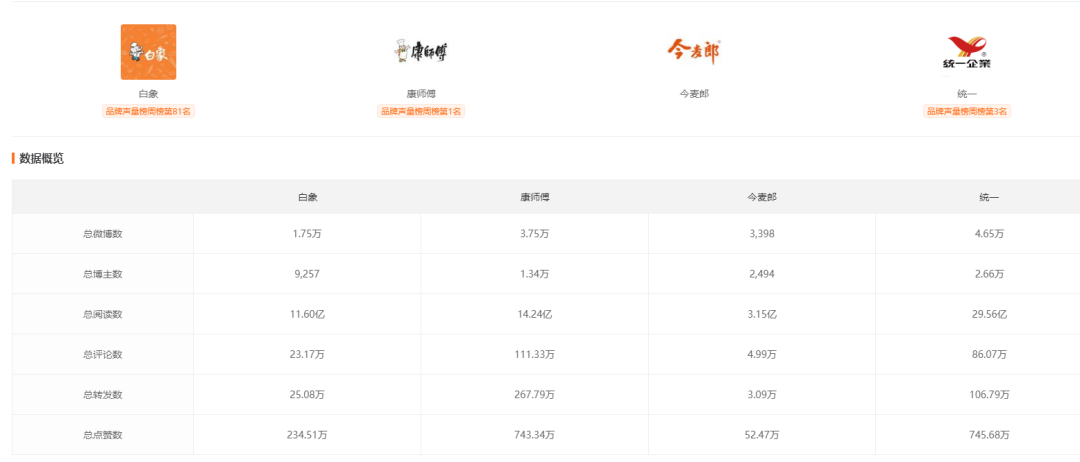
Task: Click the 14.24亿 value cell
Action: [534, 314]
